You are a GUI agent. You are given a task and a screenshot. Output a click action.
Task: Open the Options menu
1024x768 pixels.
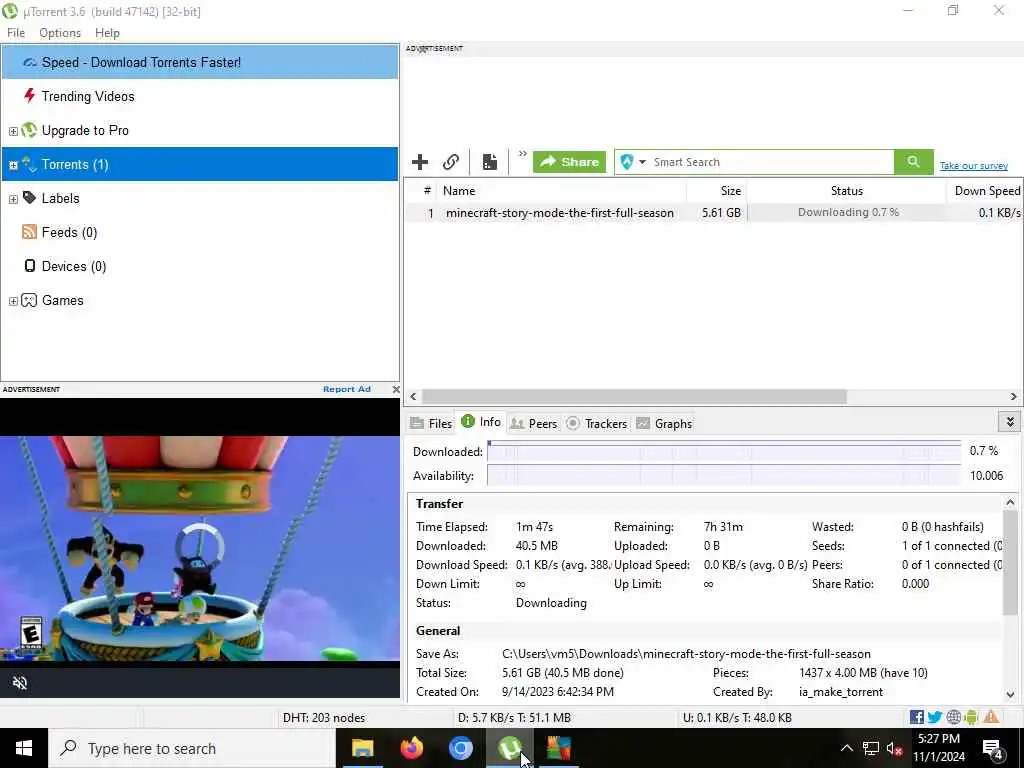[60, 33]
